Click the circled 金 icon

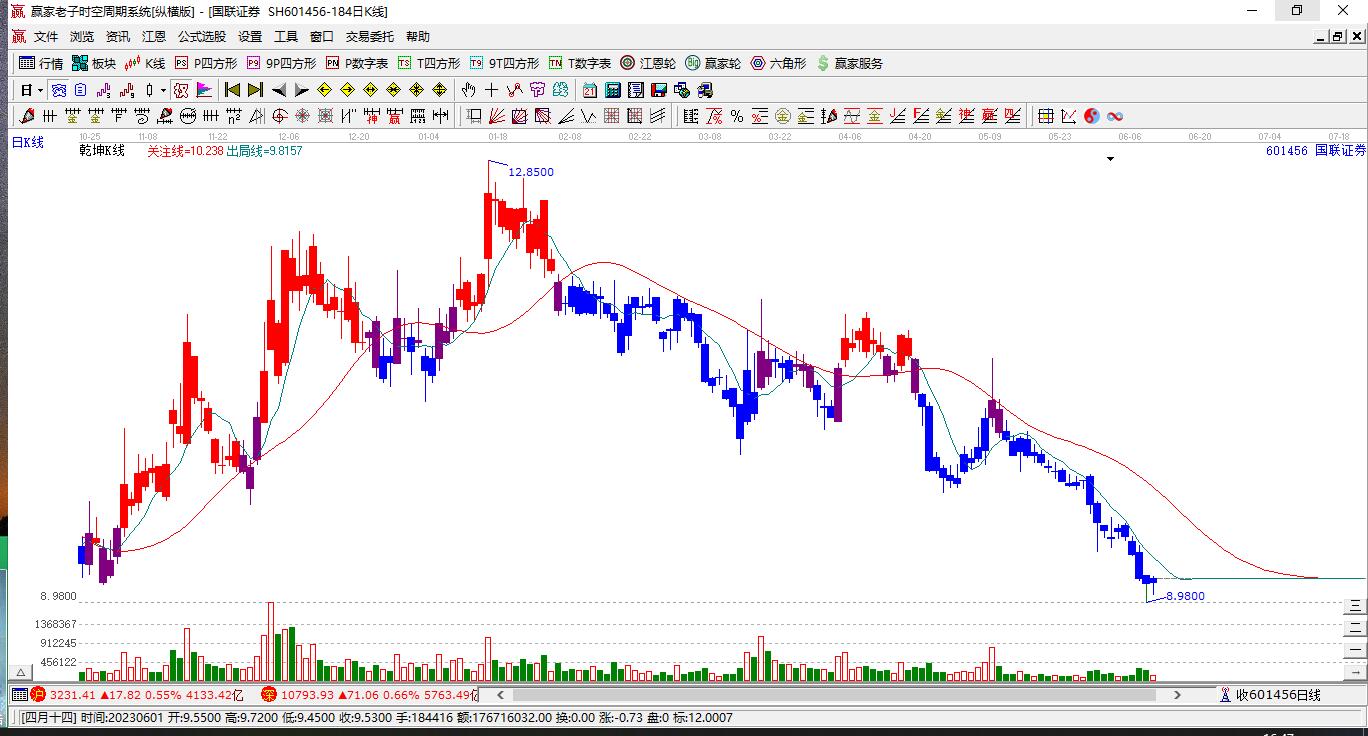(783, 116)
